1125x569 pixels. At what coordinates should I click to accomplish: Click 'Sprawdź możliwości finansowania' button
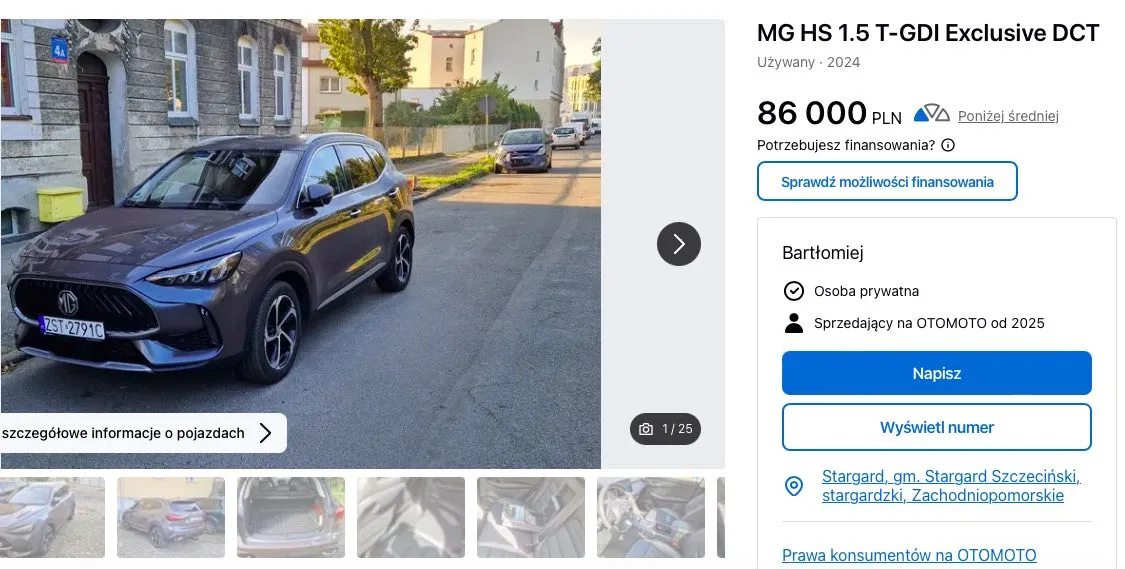point(887,182)
